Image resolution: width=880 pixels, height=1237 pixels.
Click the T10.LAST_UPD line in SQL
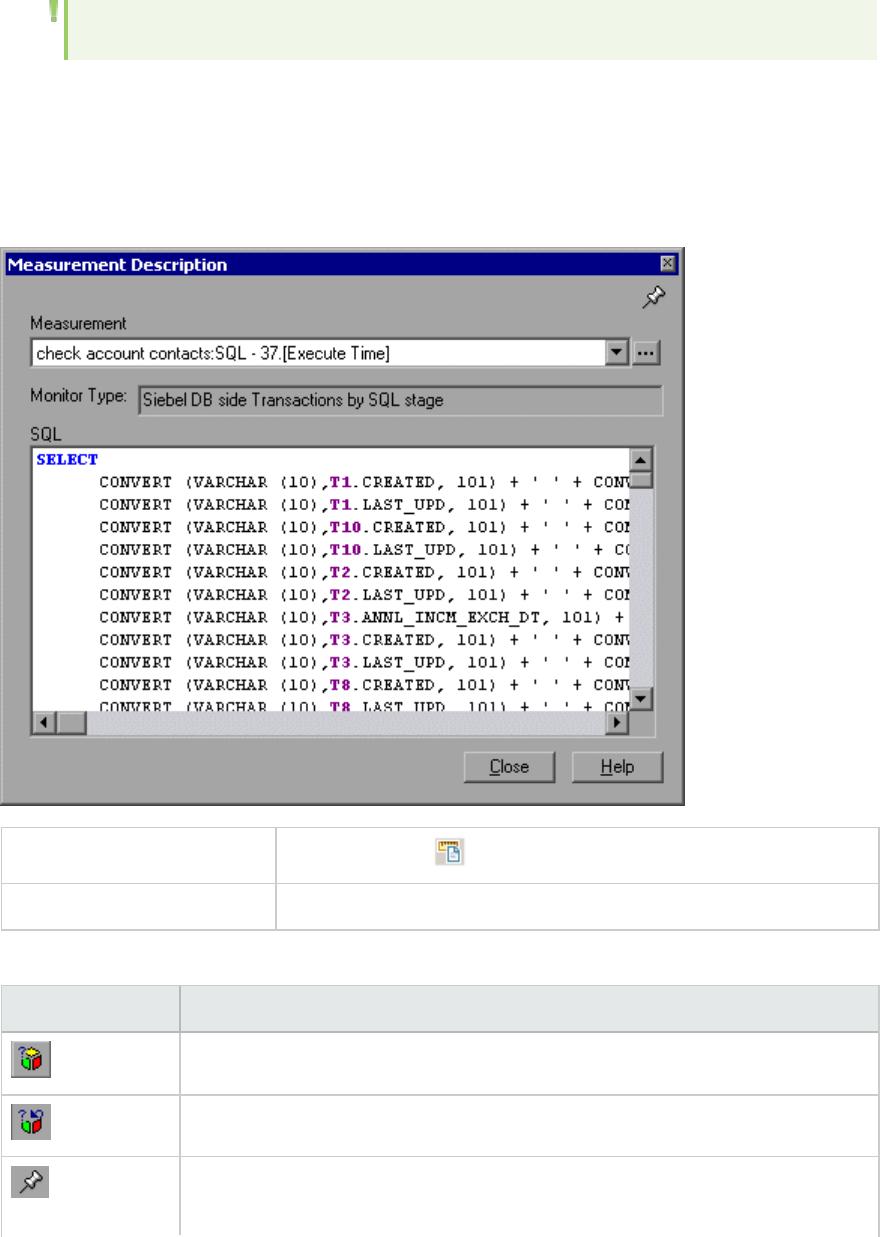(x=364, y=549)
